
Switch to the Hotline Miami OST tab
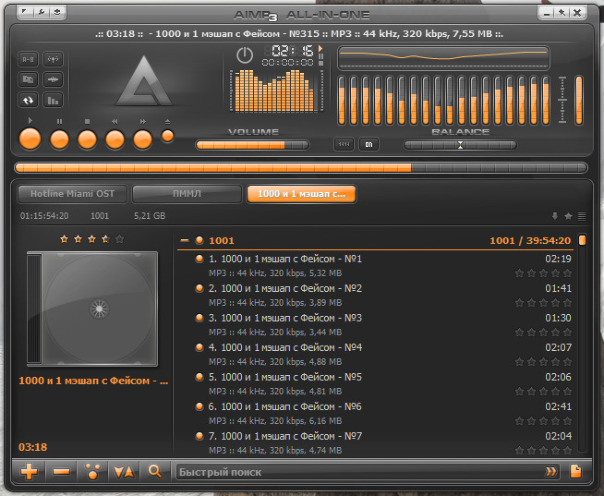pos(72,194)
